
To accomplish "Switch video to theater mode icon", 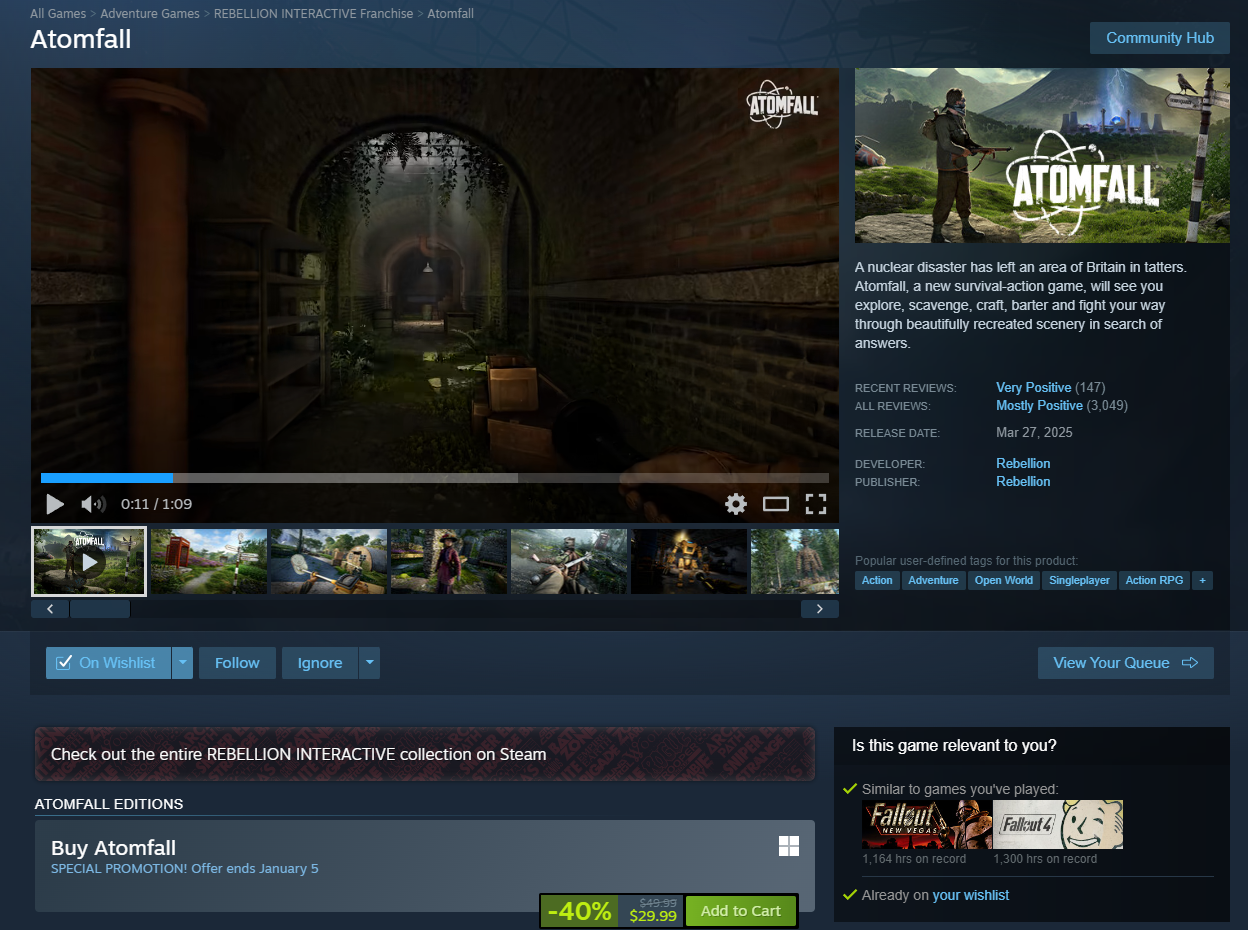I will point(776,504).
